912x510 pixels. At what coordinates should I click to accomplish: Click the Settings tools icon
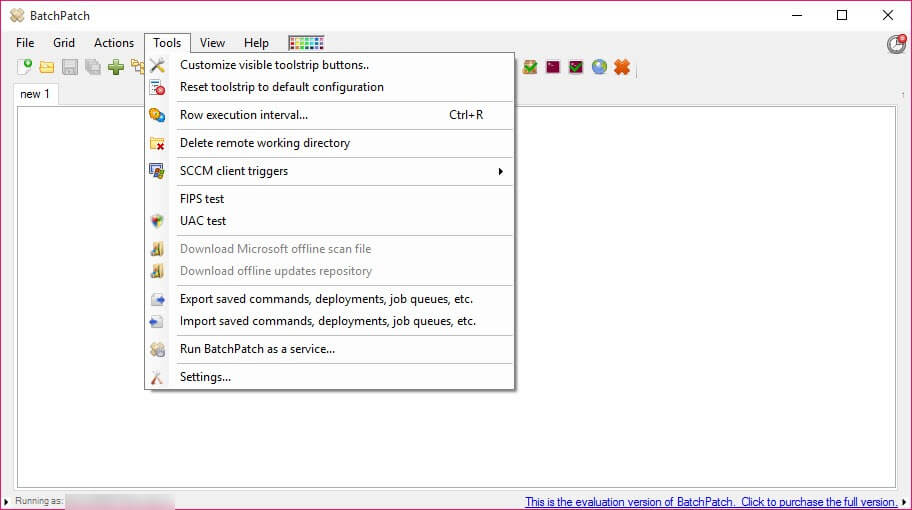click(157, 377)
